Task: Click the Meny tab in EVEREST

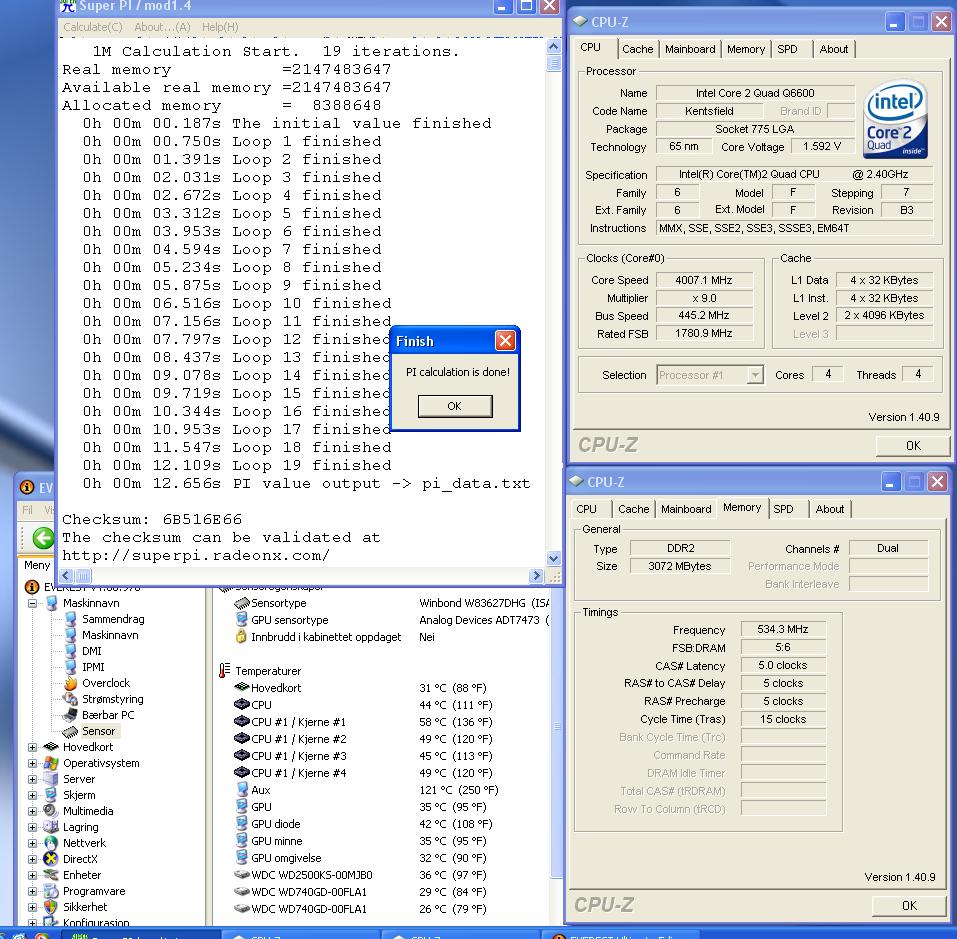Action: [37, 565]
